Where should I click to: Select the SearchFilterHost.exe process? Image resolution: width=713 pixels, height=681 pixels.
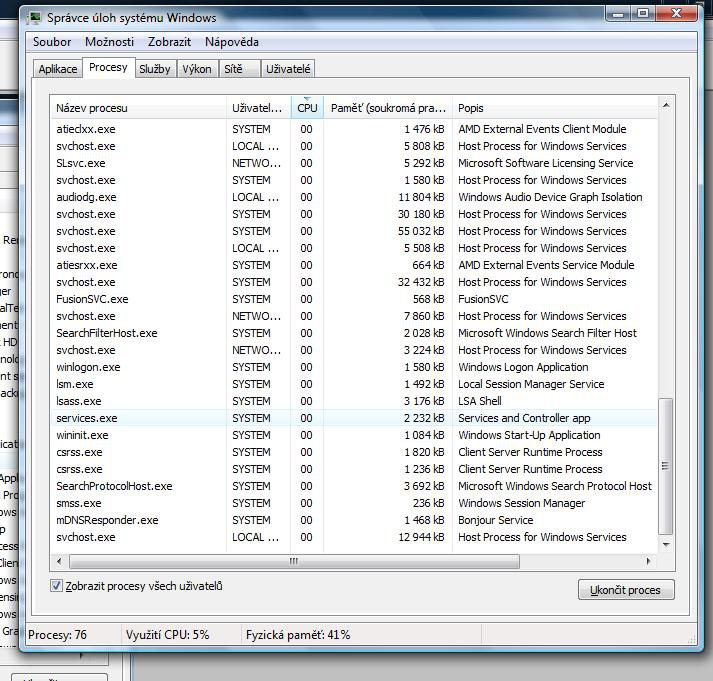(354, 333)
